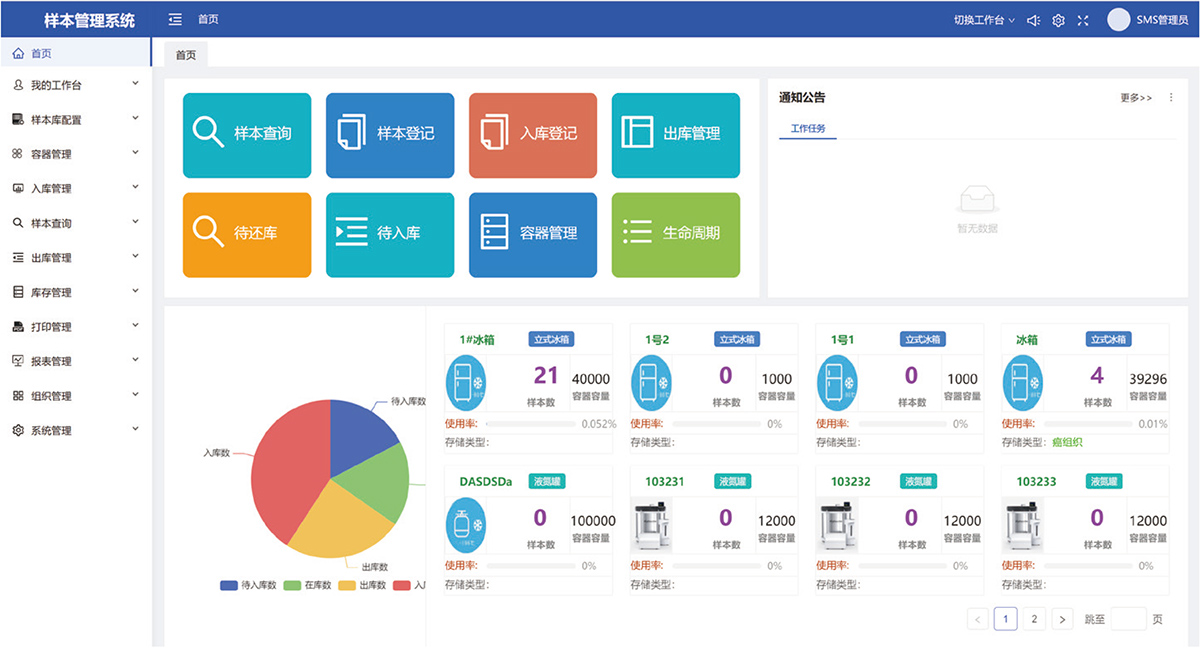Click the red 入库数 pie slice

click(285, 470)
